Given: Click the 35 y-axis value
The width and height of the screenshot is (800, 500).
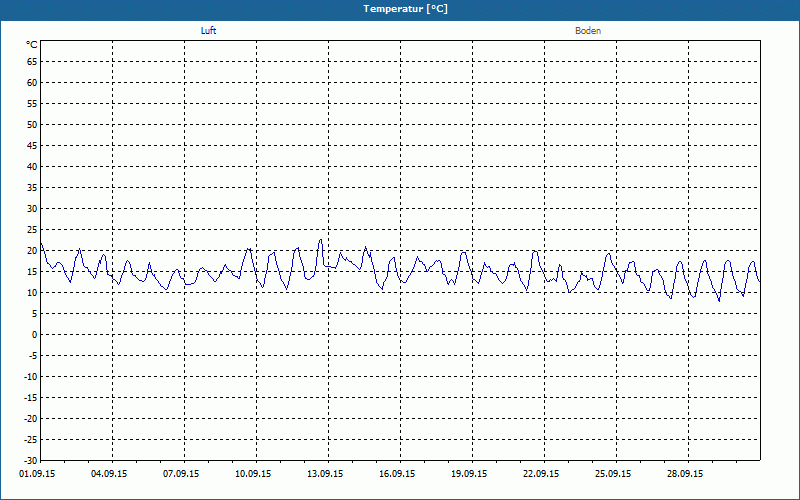Looking at the screenshot, I should pyautogui.click(x=32, y=188).
